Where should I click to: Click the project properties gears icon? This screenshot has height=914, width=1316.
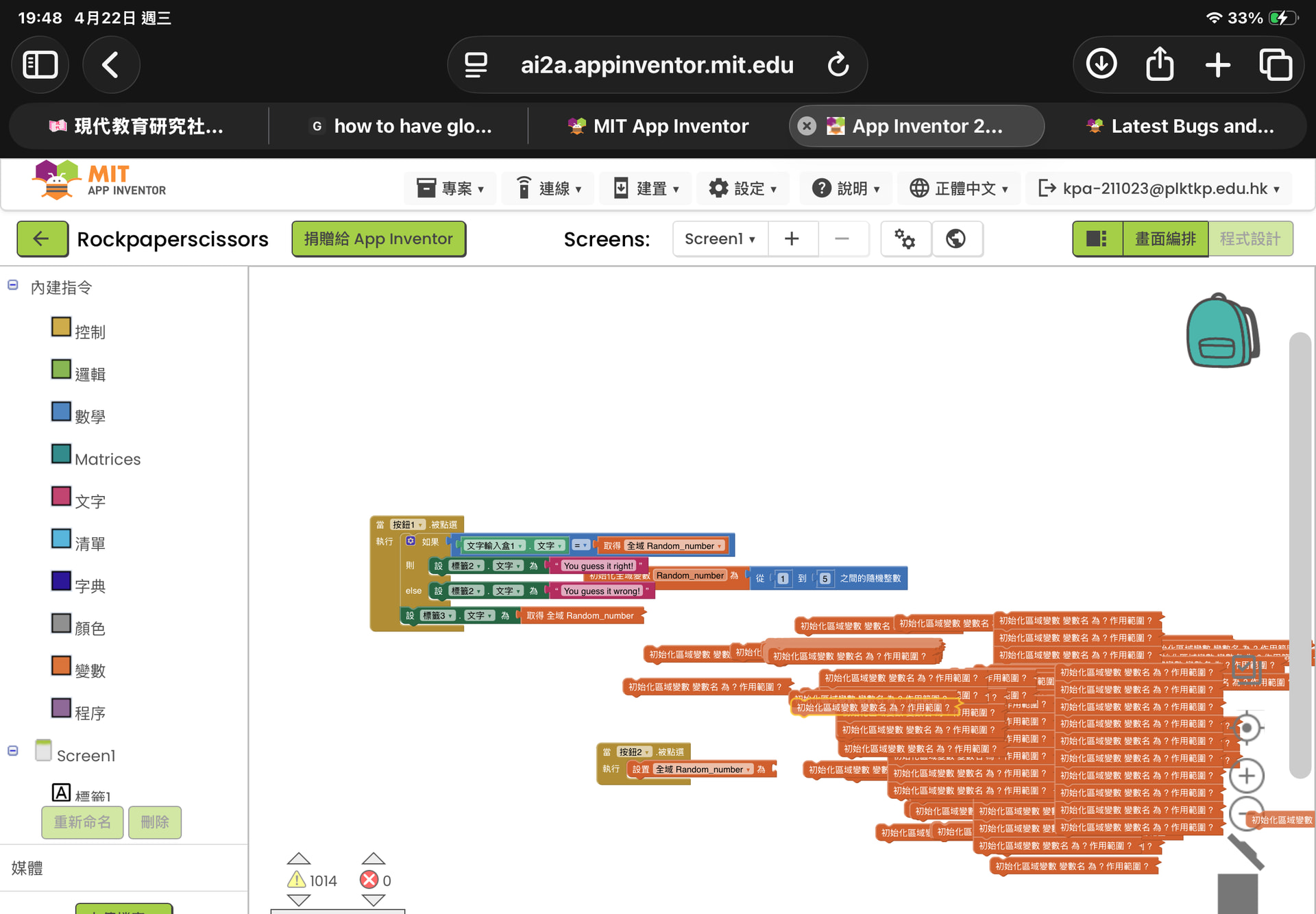point(905,238)
